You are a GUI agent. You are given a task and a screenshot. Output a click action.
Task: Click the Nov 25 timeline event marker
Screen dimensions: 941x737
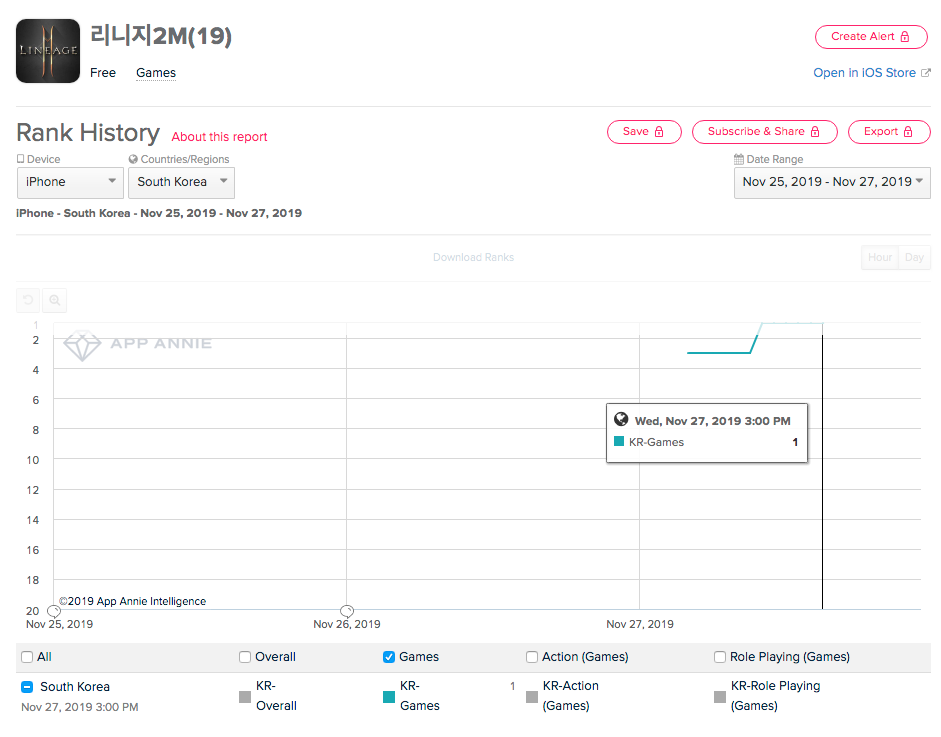point(53,611)
